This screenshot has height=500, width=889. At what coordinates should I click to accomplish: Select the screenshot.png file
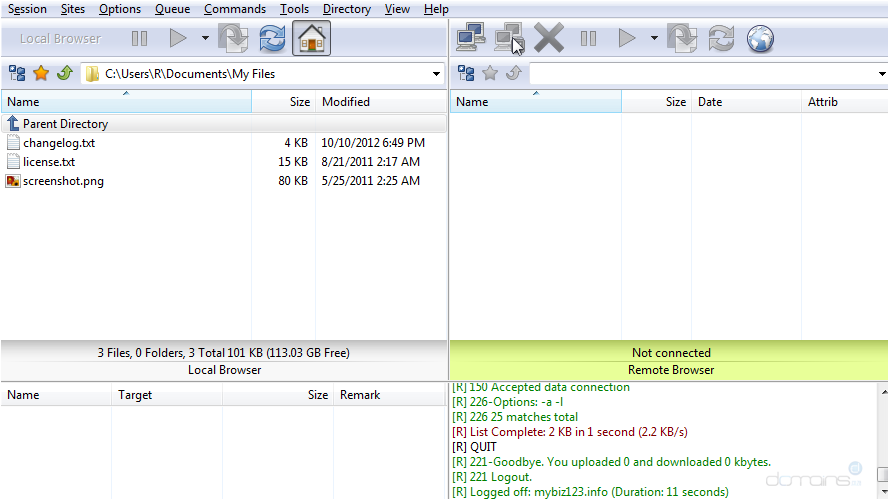point(63,181)
